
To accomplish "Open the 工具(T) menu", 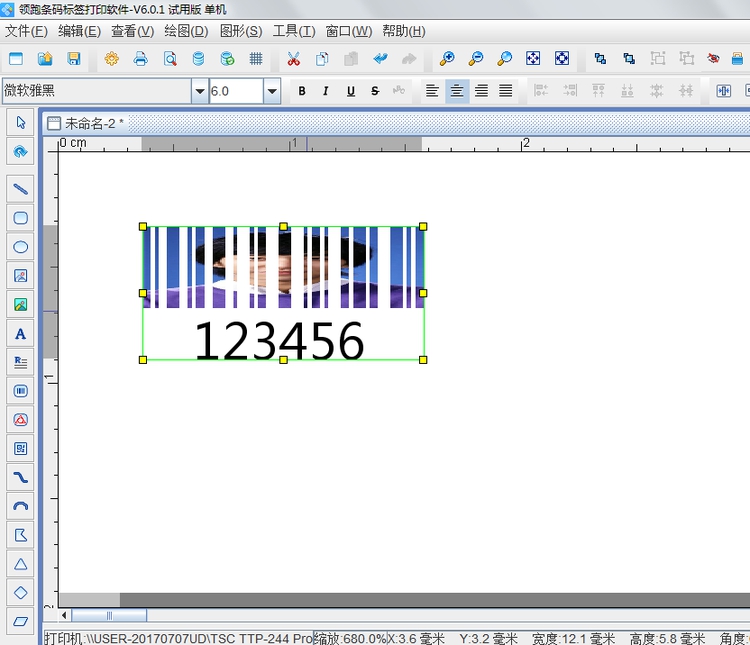I will pyautogui.click(x=293, y=31).
